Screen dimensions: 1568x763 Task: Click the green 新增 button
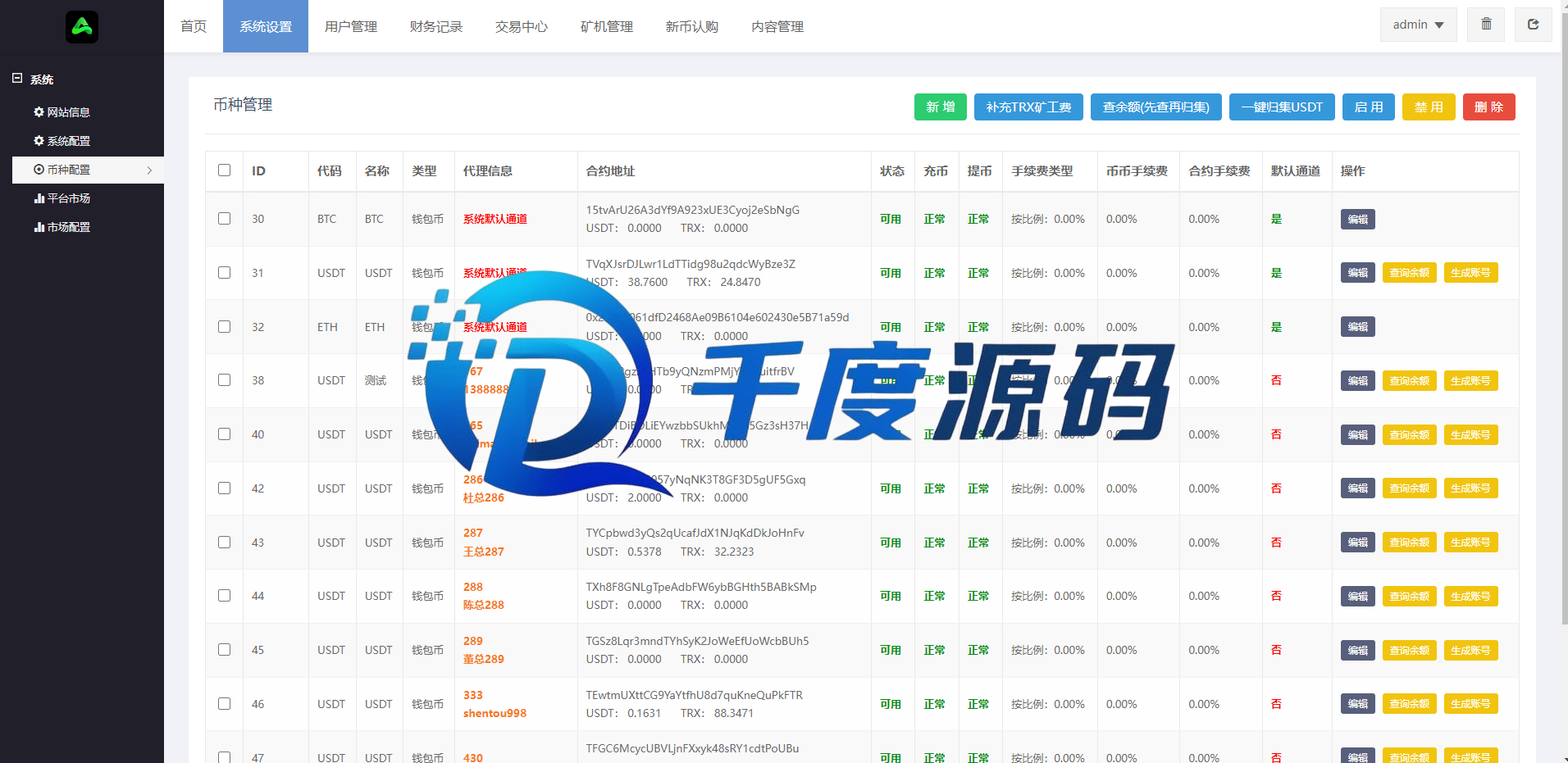tap(941, 107)
